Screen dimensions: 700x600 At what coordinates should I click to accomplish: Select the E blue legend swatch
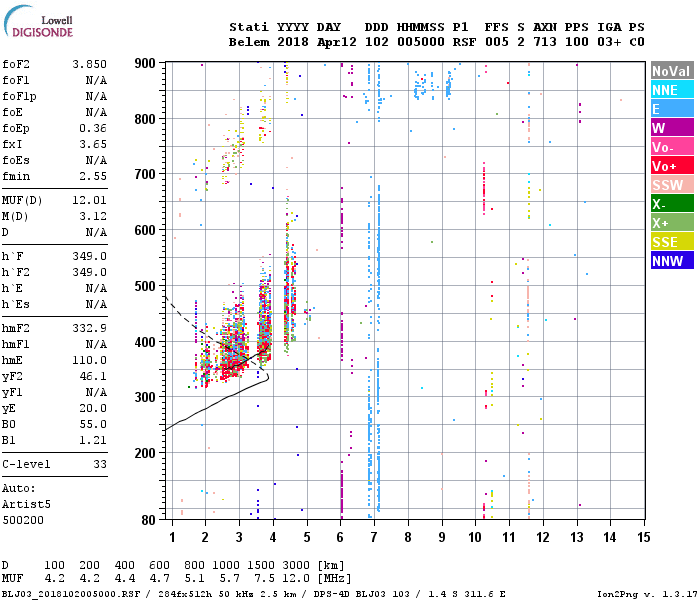pos(672,109)
